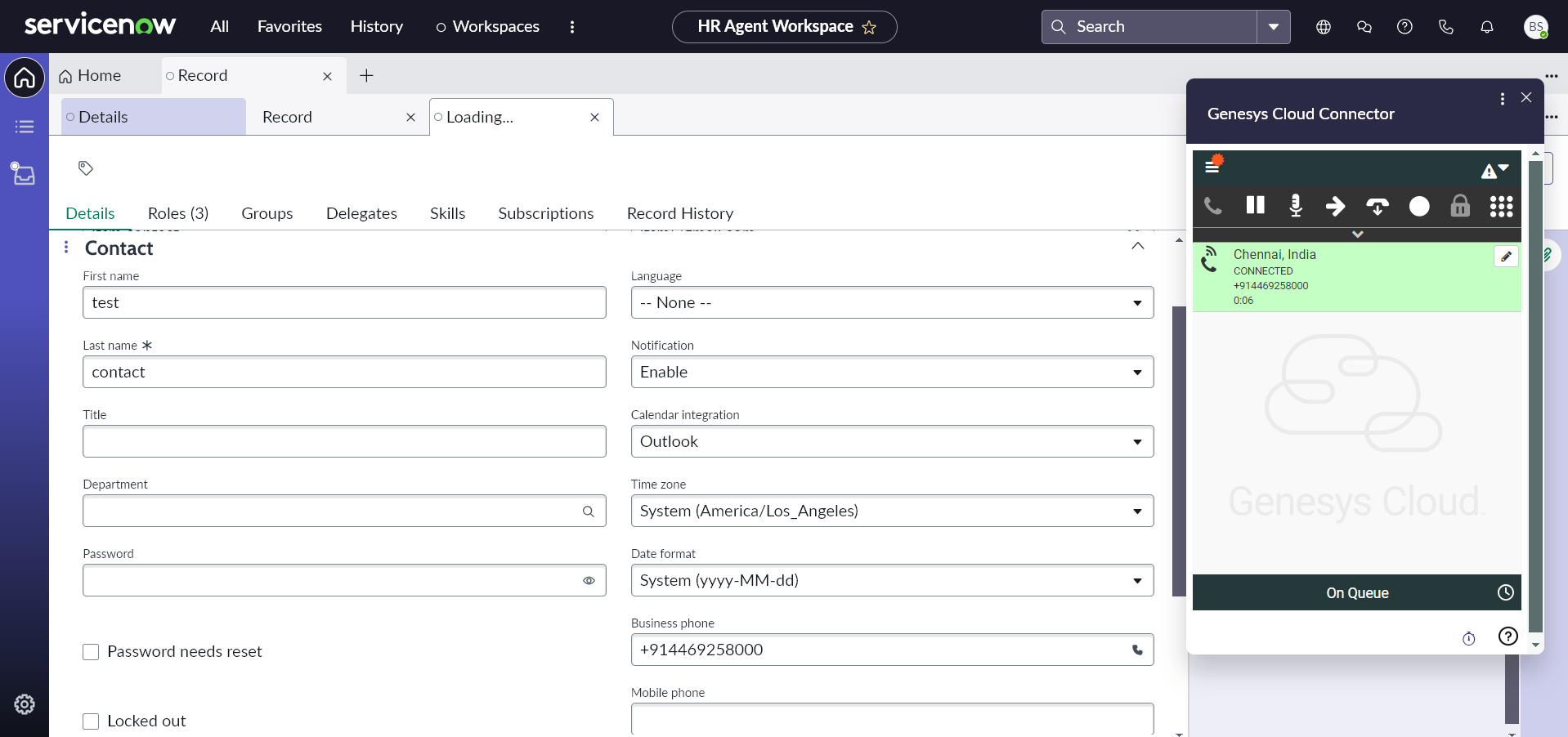This screenshot has width=1568, height=737.
Task: End the call with the disconnect icon
Action: [1378, 207]
